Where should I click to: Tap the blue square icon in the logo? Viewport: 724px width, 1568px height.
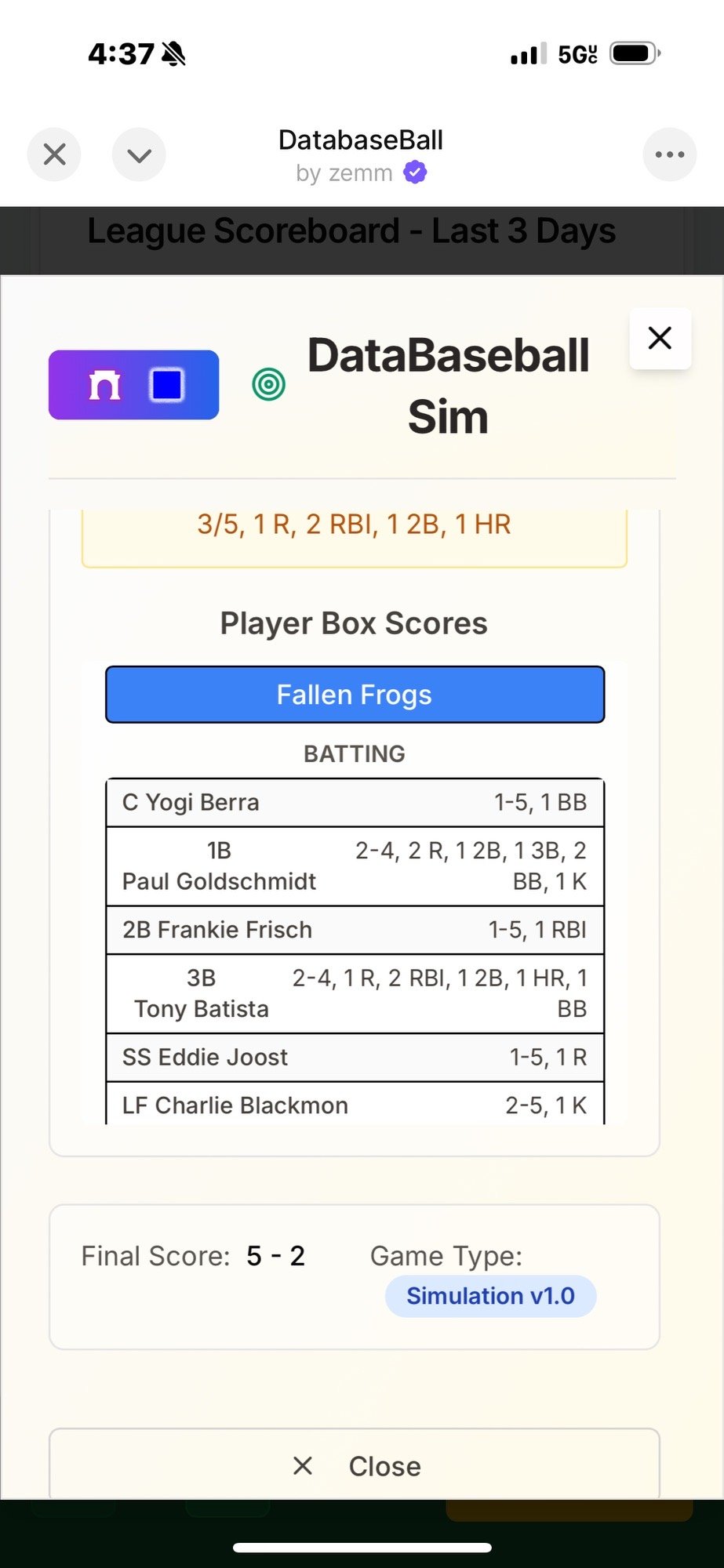(167, 385)
